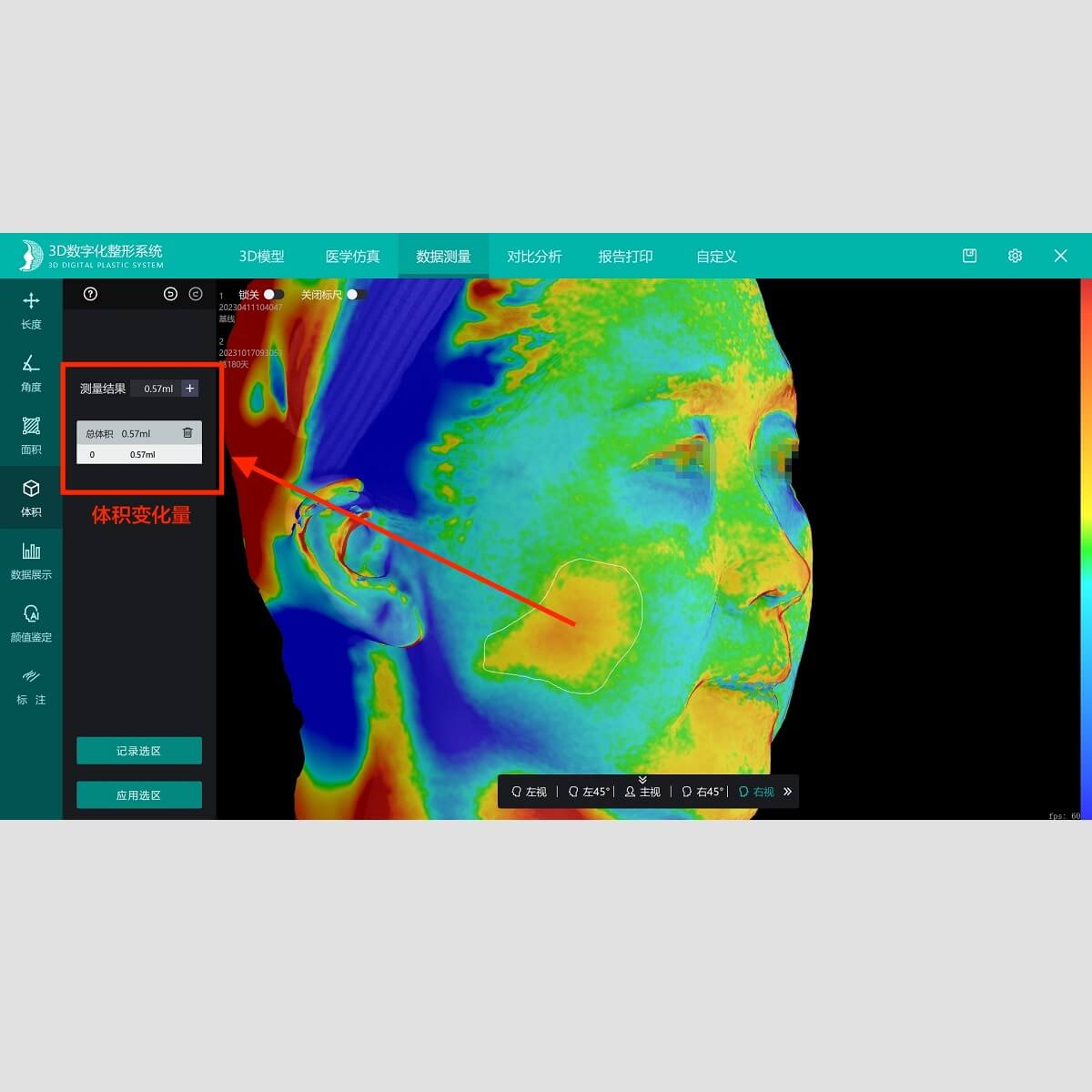Open the 医学仿真 tab
The height and width of the screenshot is (1092, 1092).
tap(352, 257)
